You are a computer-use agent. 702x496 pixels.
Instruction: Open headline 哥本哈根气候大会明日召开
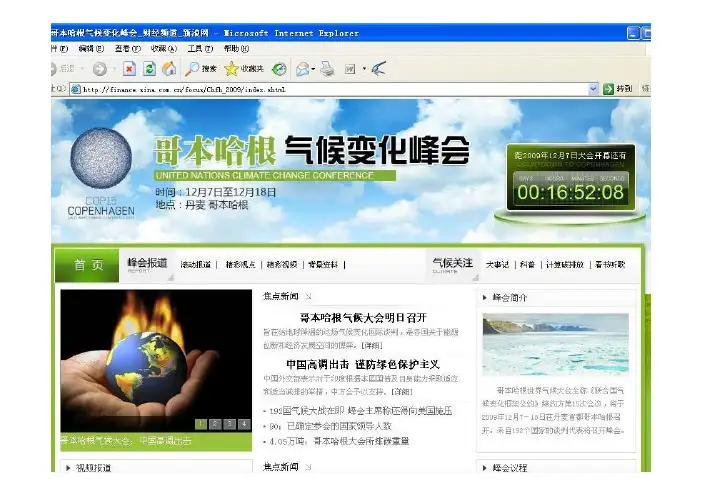click(x=363, y=317)
